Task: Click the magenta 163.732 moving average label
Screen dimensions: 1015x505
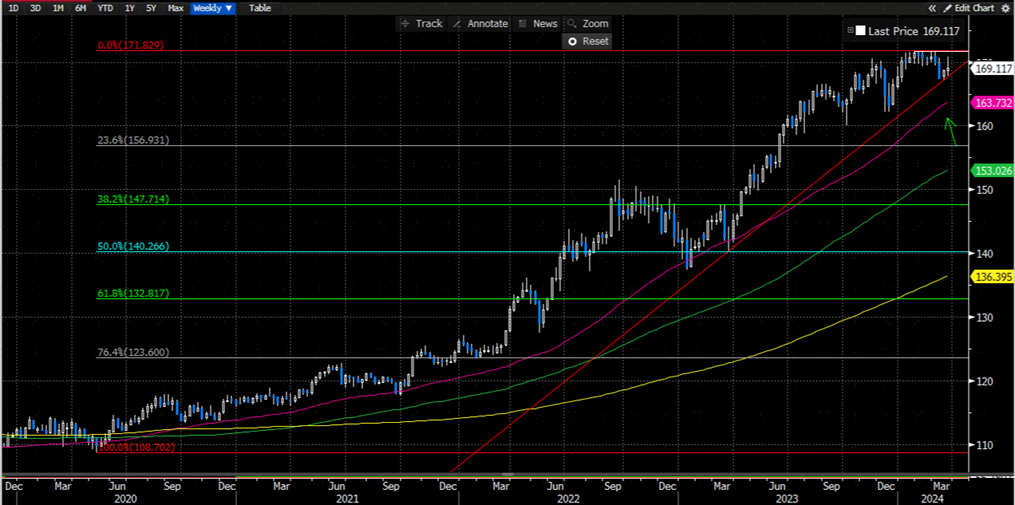Action: pos(991,103)
